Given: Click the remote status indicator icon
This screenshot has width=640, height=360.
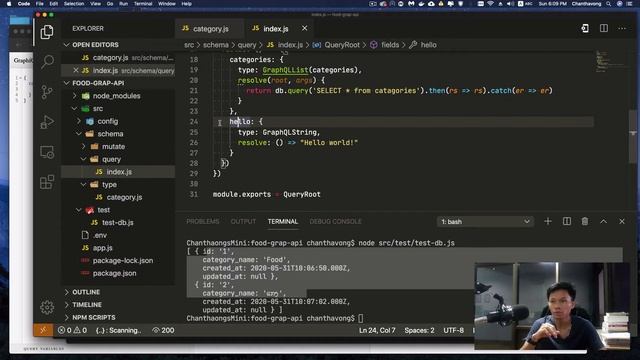Looking at the screenshot, I should [x=43, y=330].
